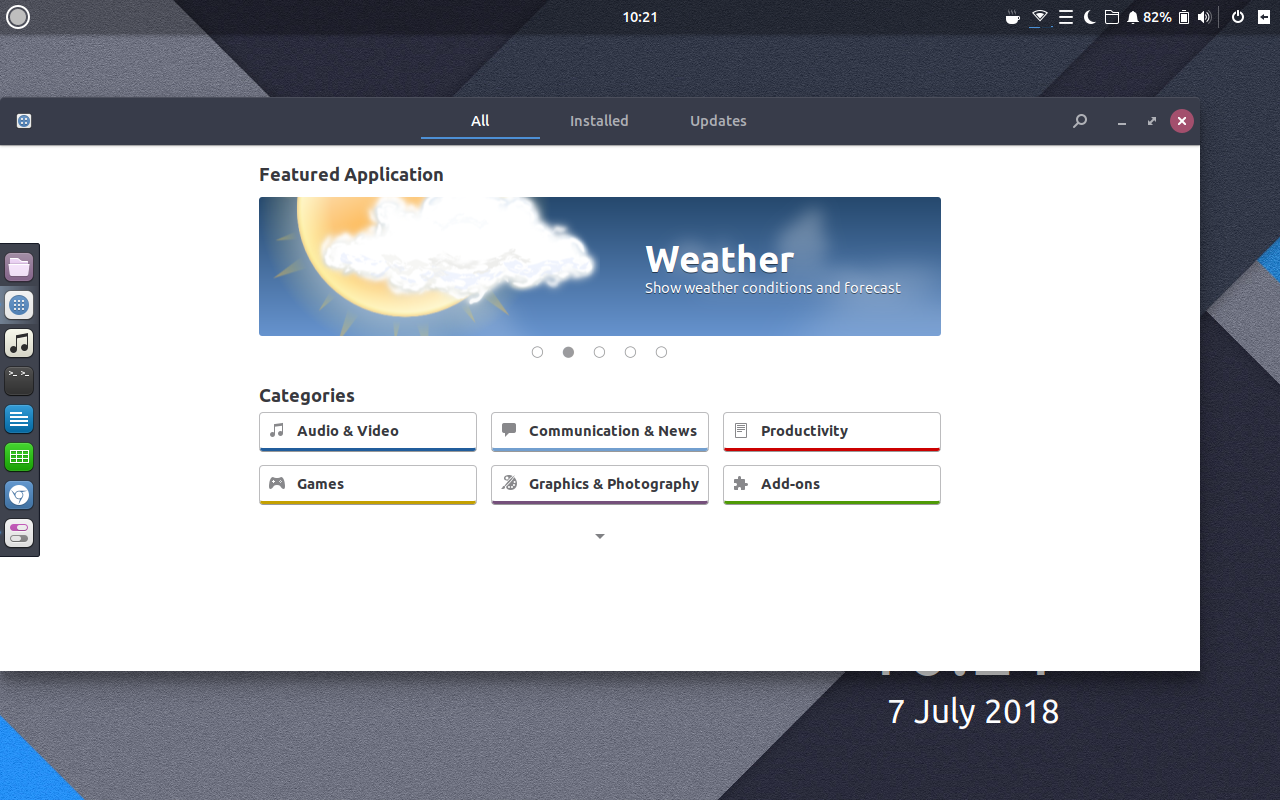1280x800 pixels.
Task: Select the second featured banner dot
Action: point(568,352)
